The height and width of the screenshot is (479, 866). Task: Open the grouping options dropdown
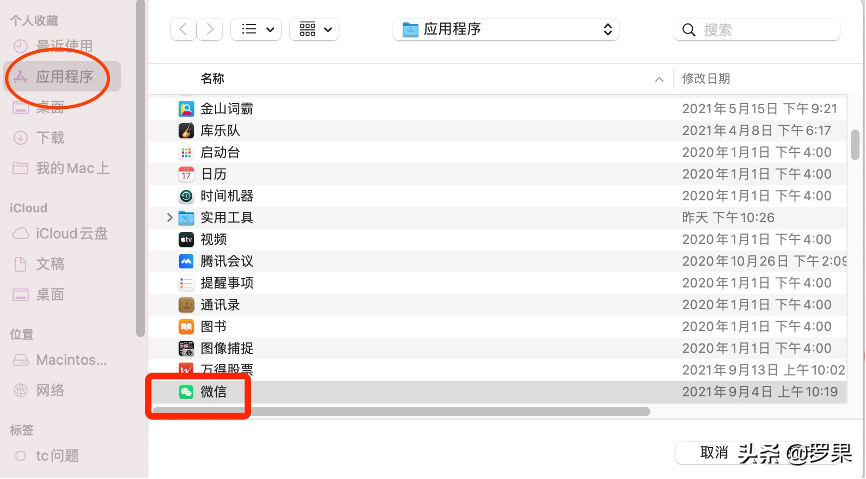tap(315, 29)
